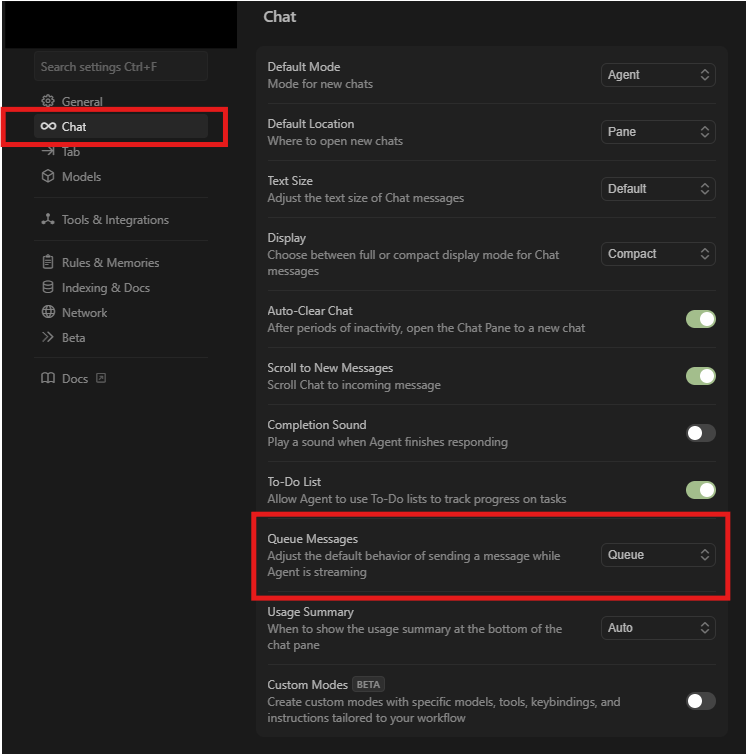This screenshot has width=746, height=754.
Task: Toggle off Scroll to New Messages
Action: [700, 376]
